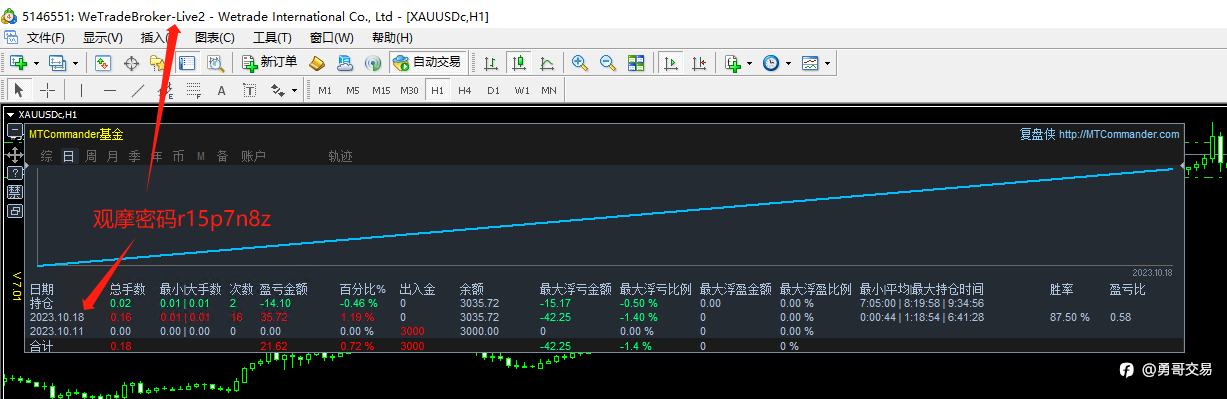Switch to M15 timeframe

(x=381, y=90)
